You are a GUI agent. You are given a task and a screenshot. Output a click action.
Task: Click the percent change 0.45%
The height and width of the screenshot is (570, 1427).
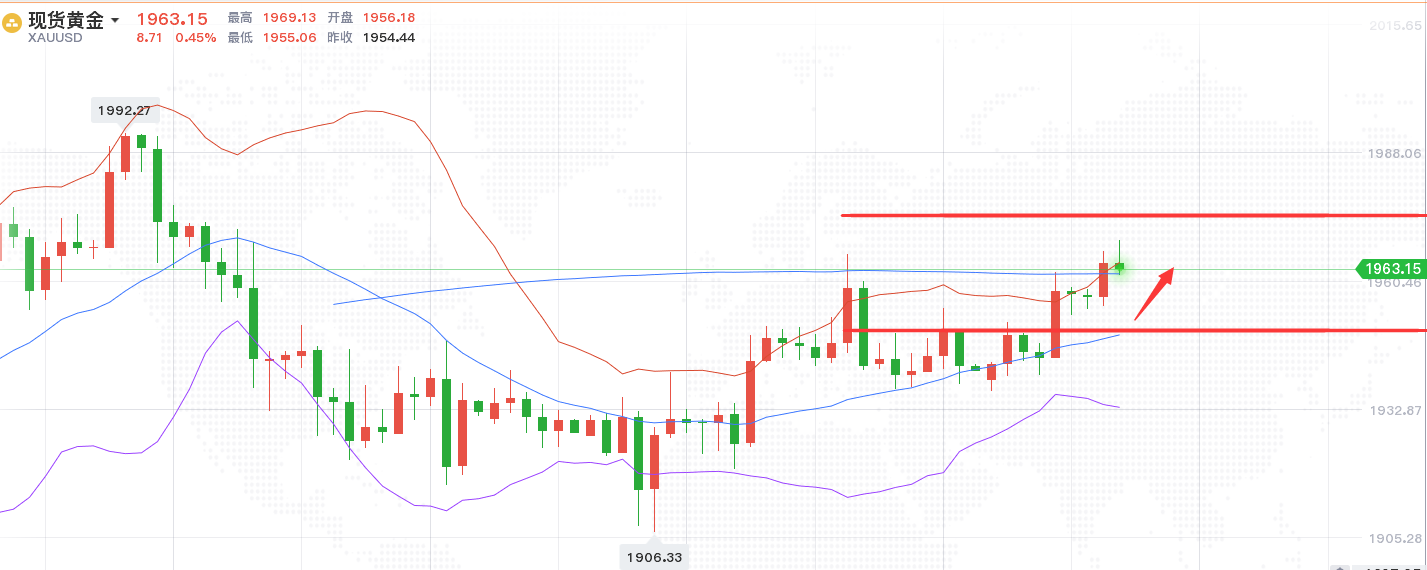pyautogui.click(x=196, y=38)
